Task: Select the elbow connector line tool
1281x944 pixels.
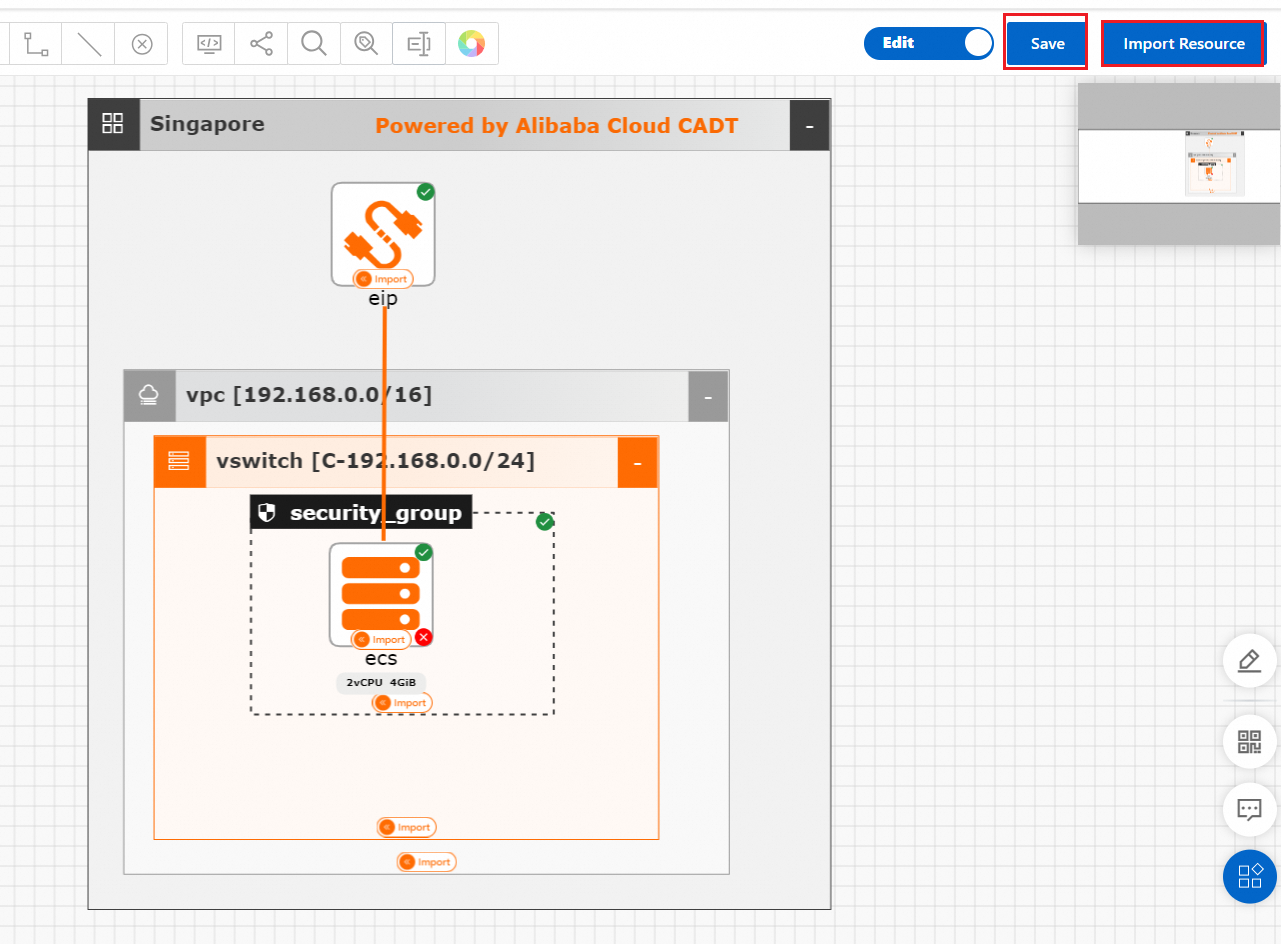Action: (36, 44)
